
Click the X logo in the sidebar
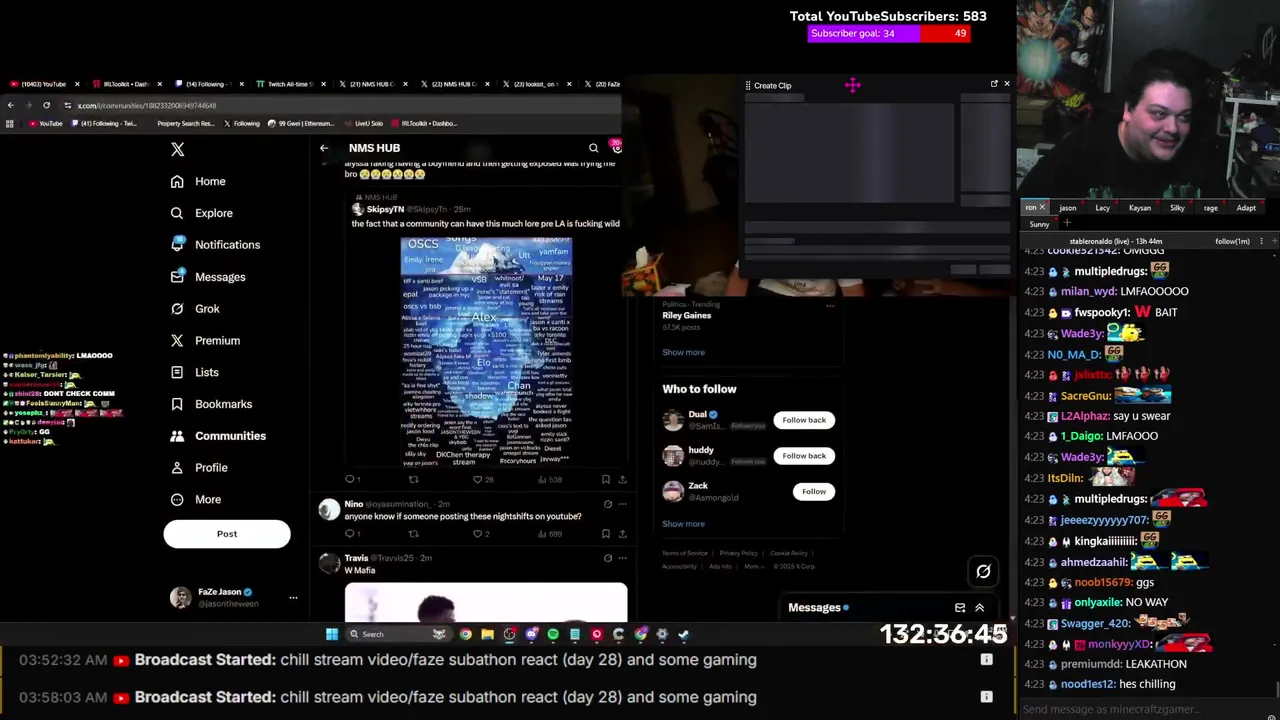[x=178, y=149]
